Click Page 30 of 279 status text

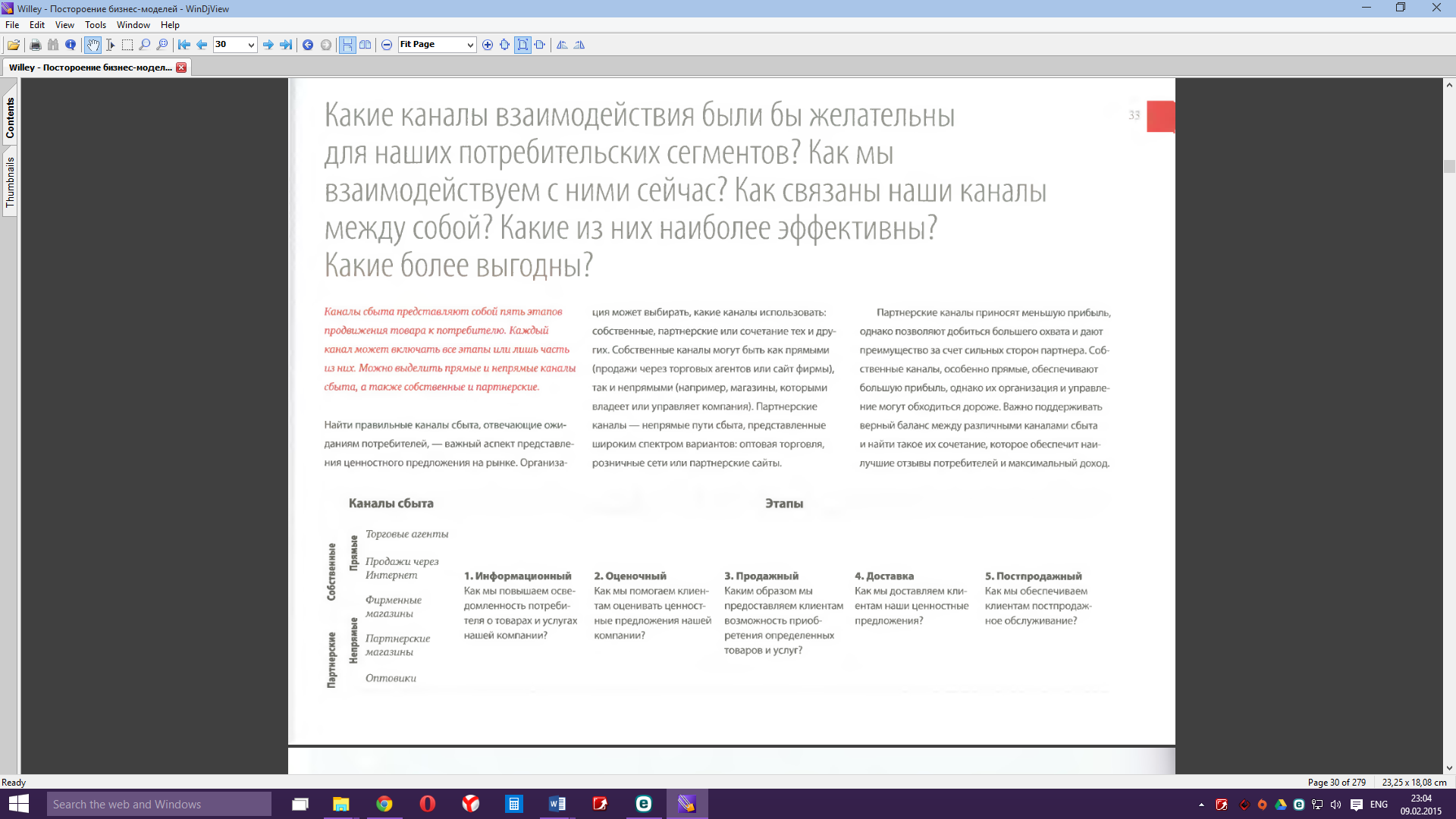coord(1336,782)
